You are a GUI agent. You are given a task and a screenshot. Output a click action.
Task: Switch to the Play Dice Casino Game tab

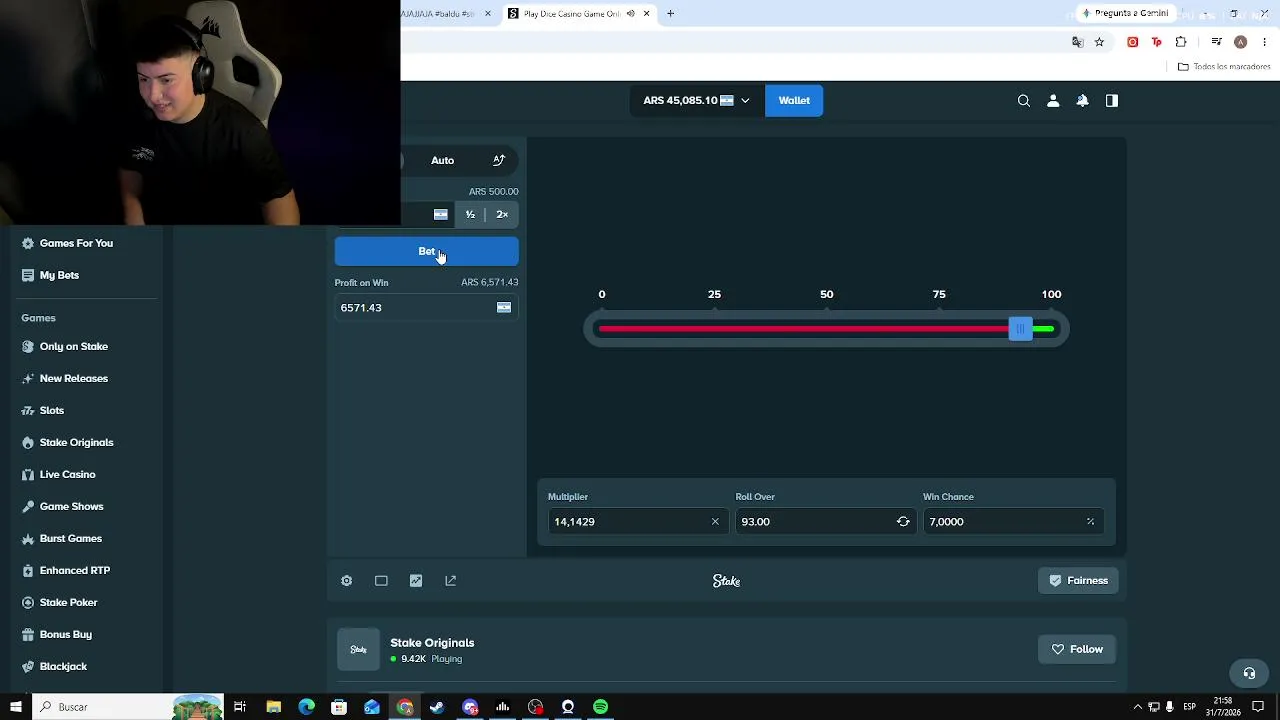coord(573,14)
